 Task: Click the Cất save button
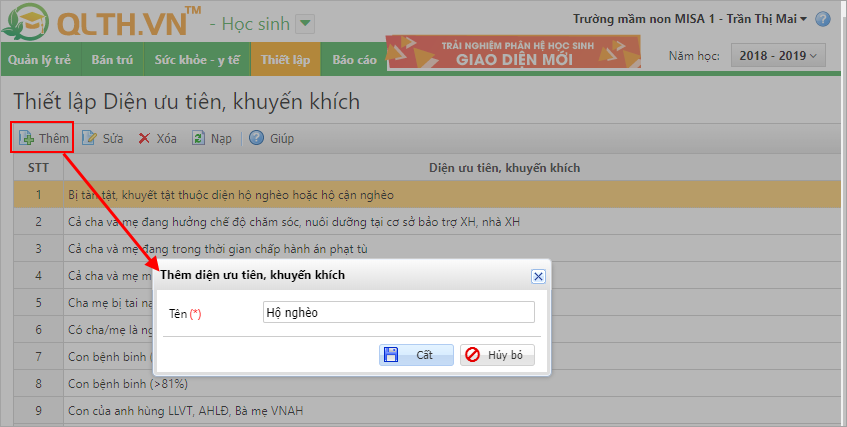(x=416, y=355)
